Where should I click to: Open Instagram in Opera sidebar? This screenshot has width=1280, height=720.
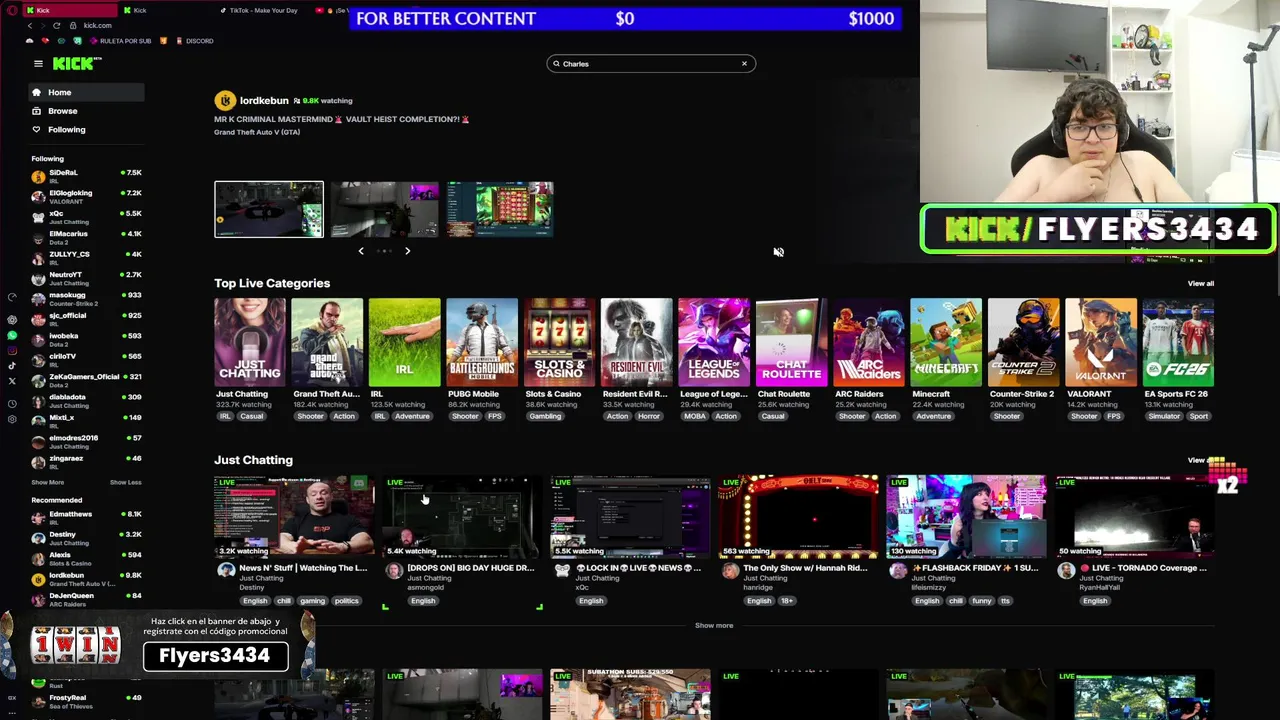pyautogui.click(x=12, y=351)
